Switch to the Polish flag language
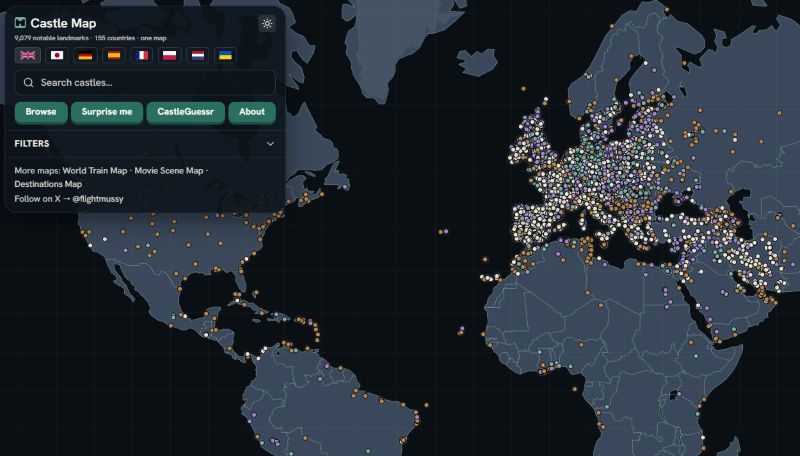 (169, 55)
